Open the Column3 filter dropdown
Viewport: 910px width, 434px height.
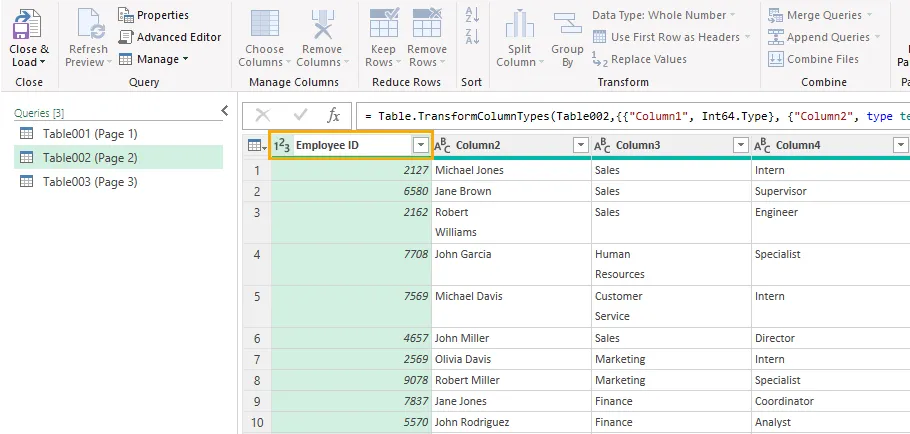[741, 146]
